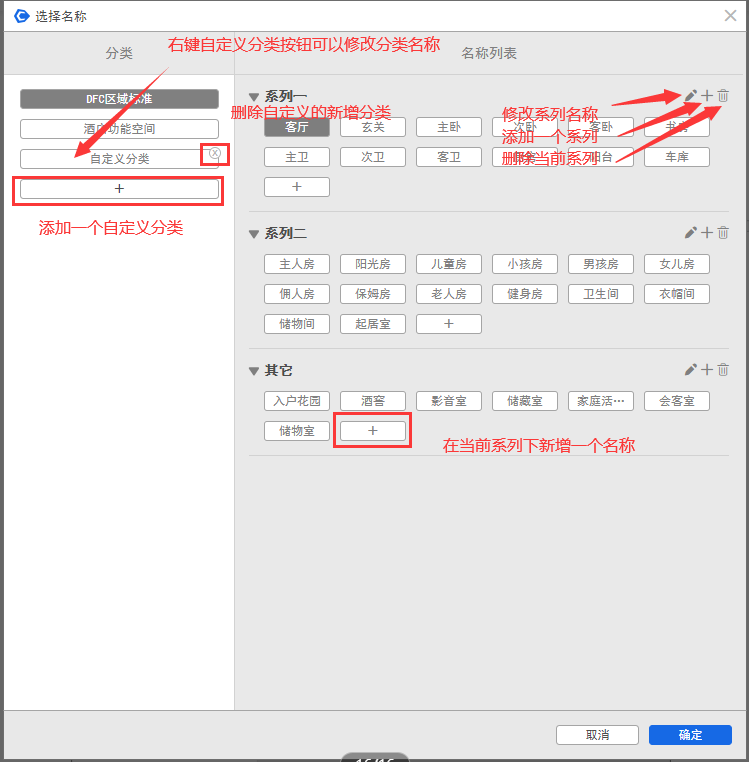Click the trash icon for 系列一
The image size is (749, 762).
[723, 95]
